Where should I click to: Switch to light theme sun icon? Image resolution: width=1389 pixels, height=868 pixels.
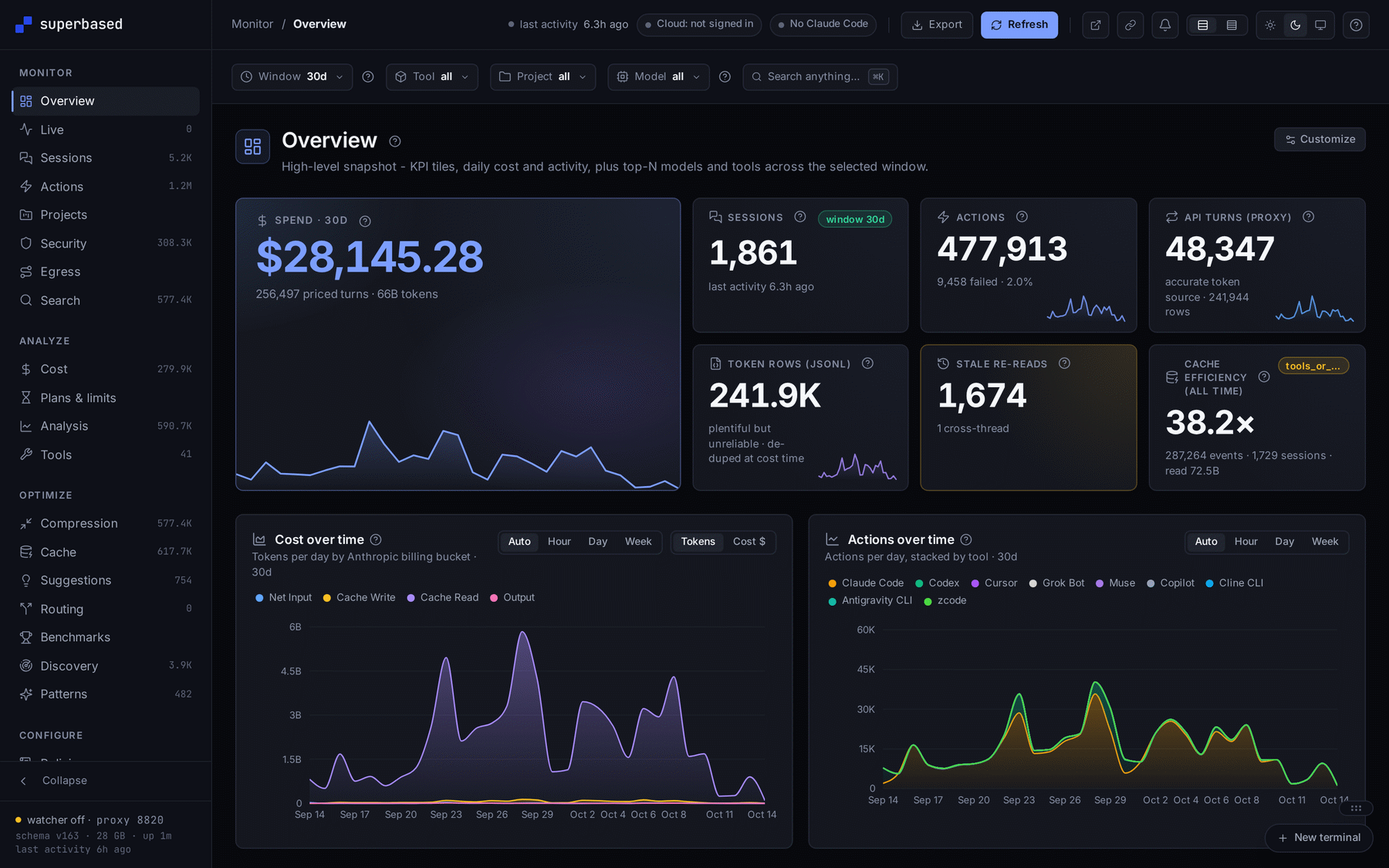tap(1270, 25)
